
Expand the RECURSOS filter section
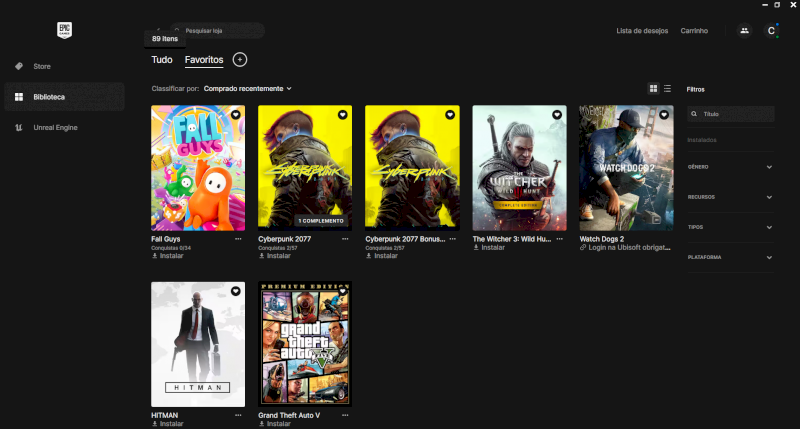pyautogui.click(x=730, y=197)
